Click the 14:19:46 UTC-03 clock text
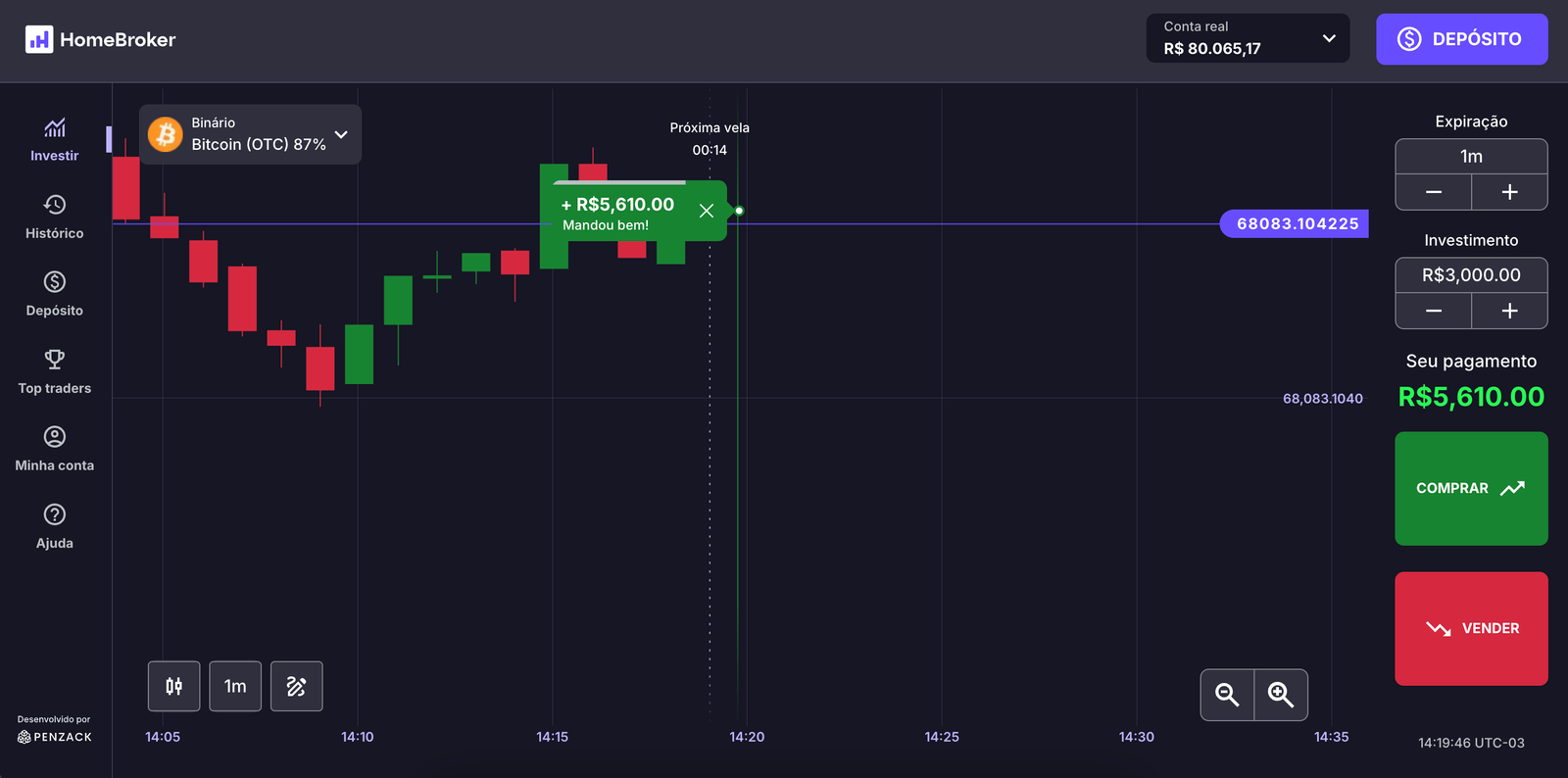1568x778 pixels. (1471, 743)
